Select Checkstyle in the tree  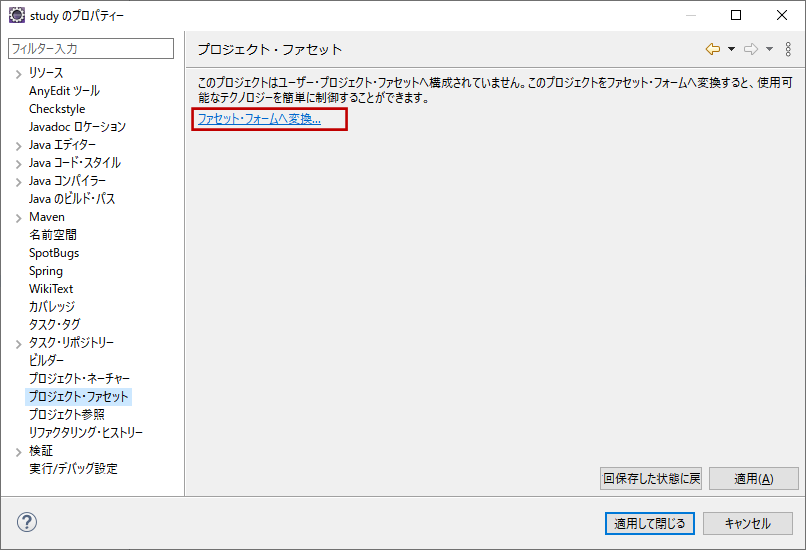(x=57, y=109)
